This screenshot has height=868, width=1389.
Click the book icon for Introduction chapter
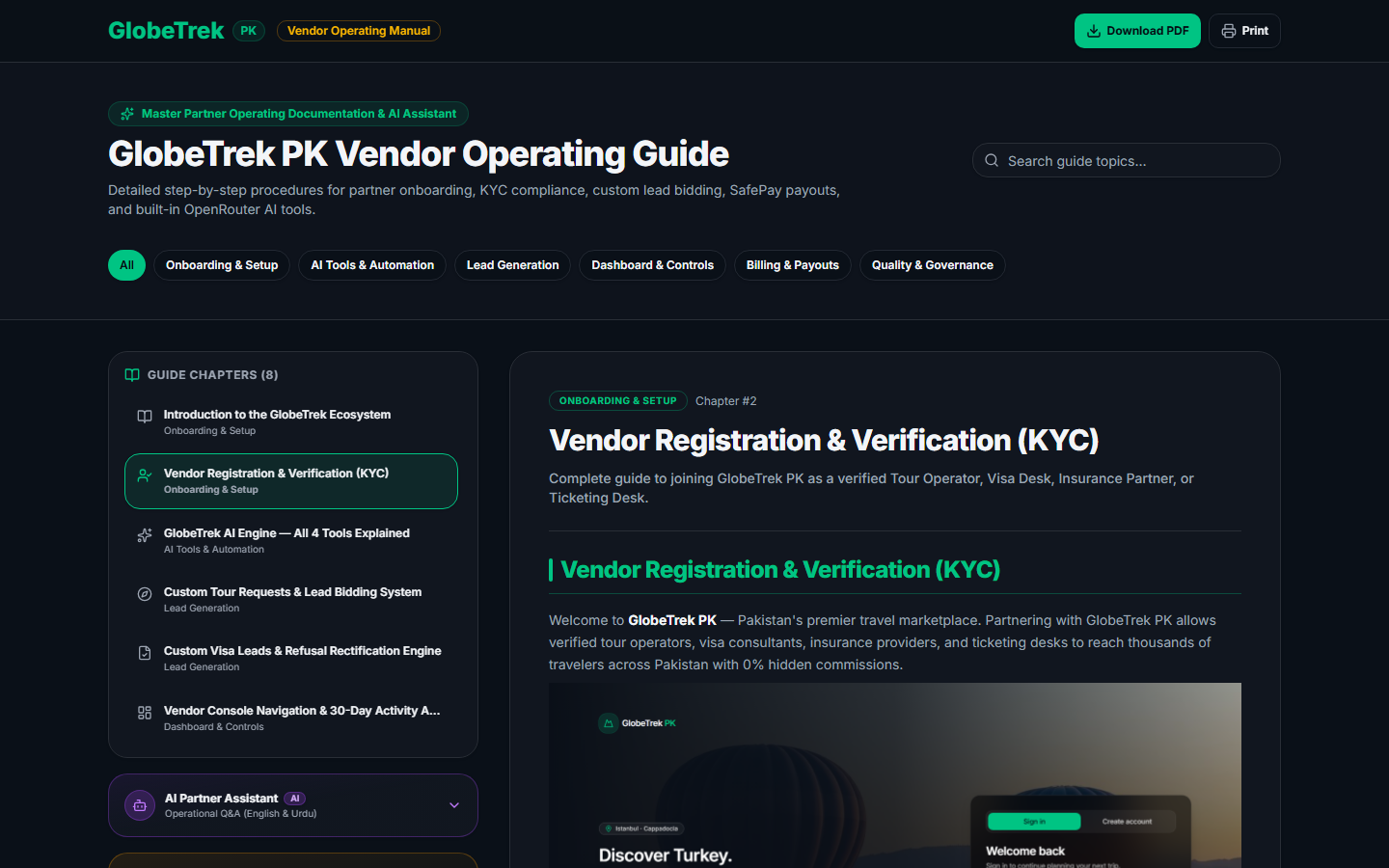coord(145,417)
